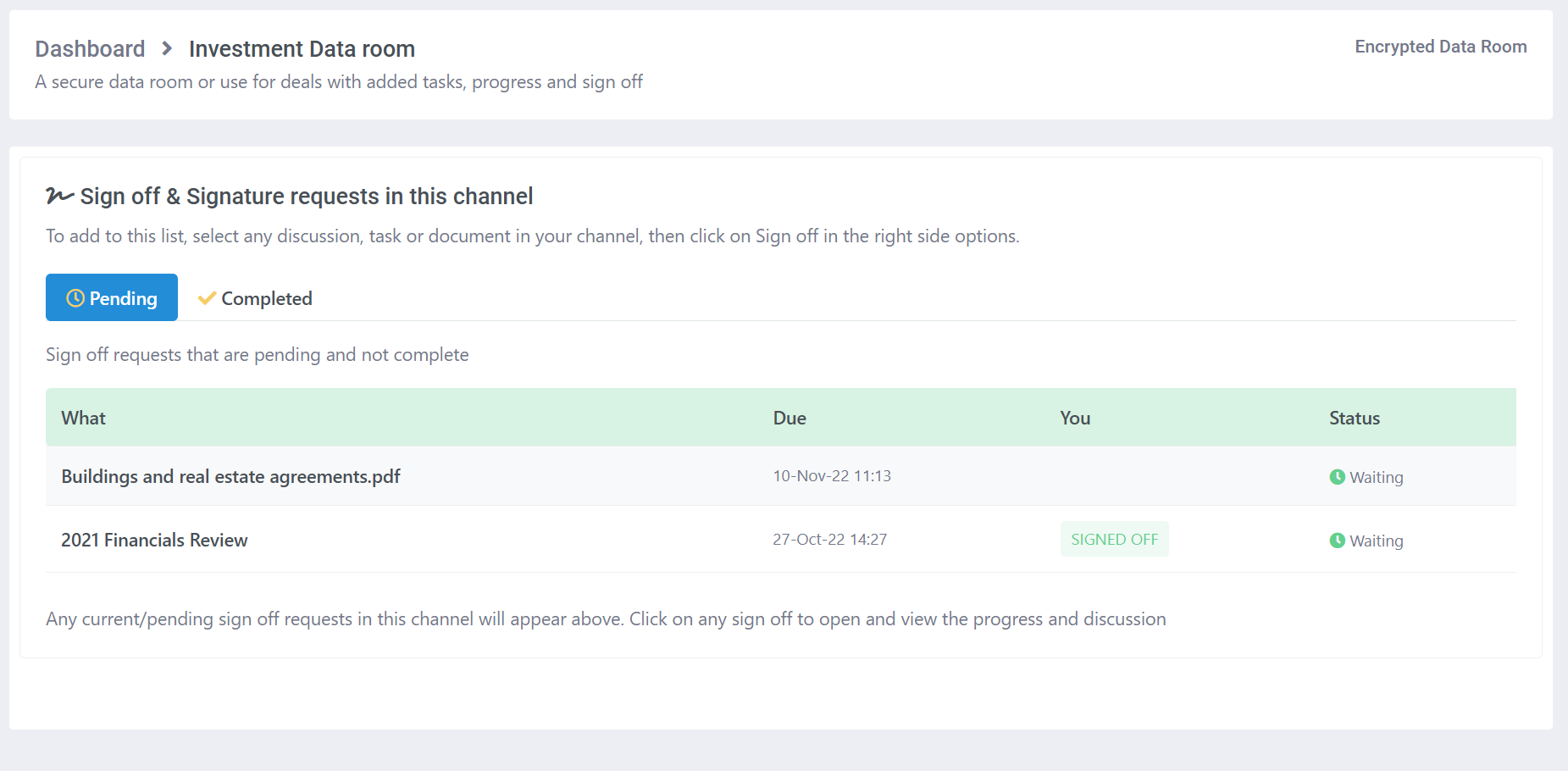Open the 2021 Financials Review sign off
The width and height of the screenshot is (1568, 771).
point(154,540)
